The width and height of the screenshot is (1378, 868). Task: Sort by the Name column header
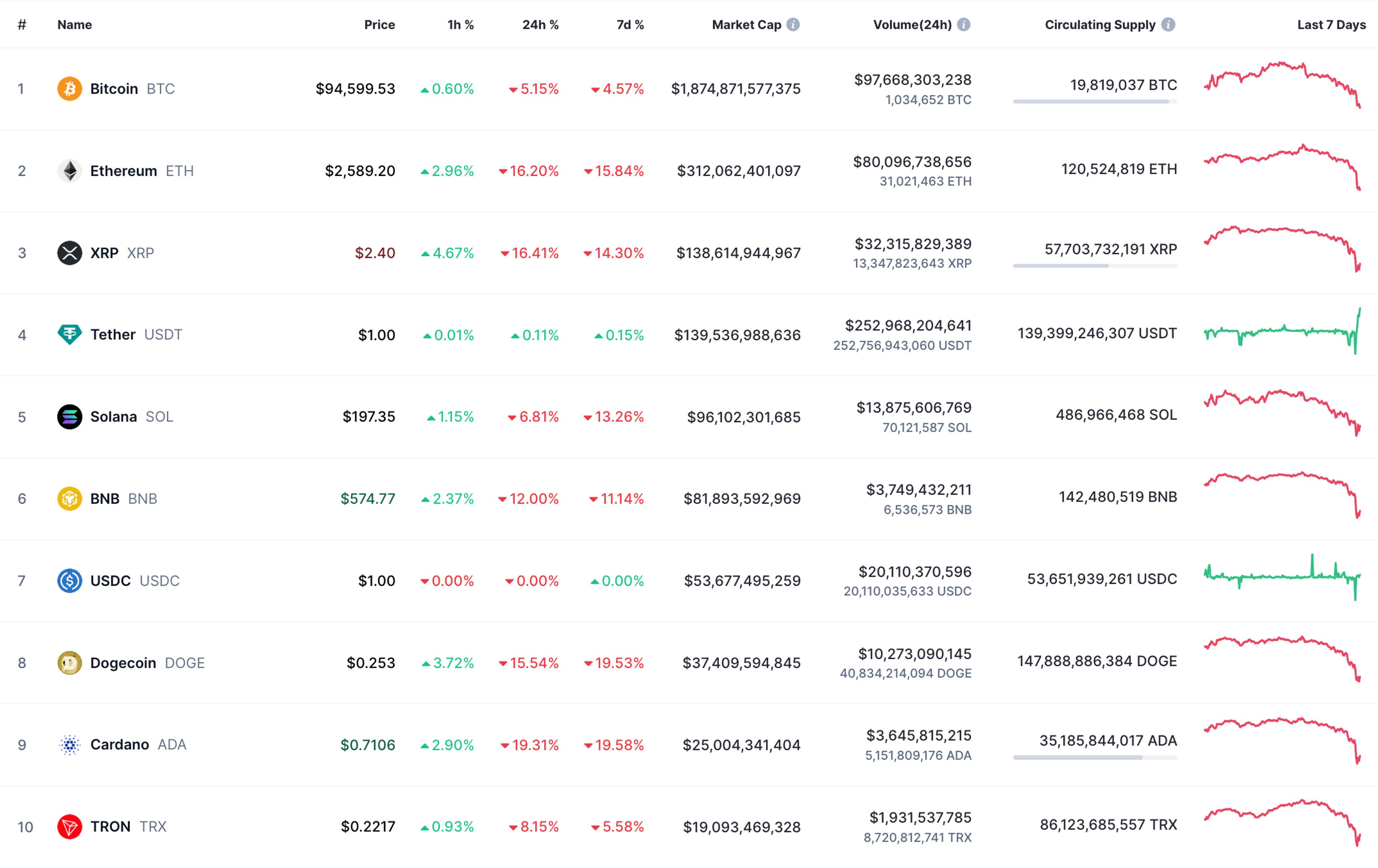coord(74,25)
